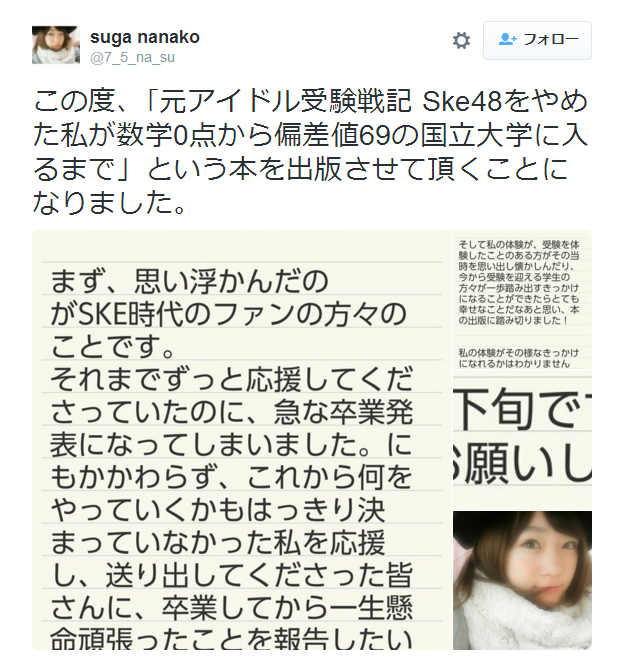Open the selfie photo with white scarf
The height and width of the screenshot is (658, 621).
(x=522, y=580)
